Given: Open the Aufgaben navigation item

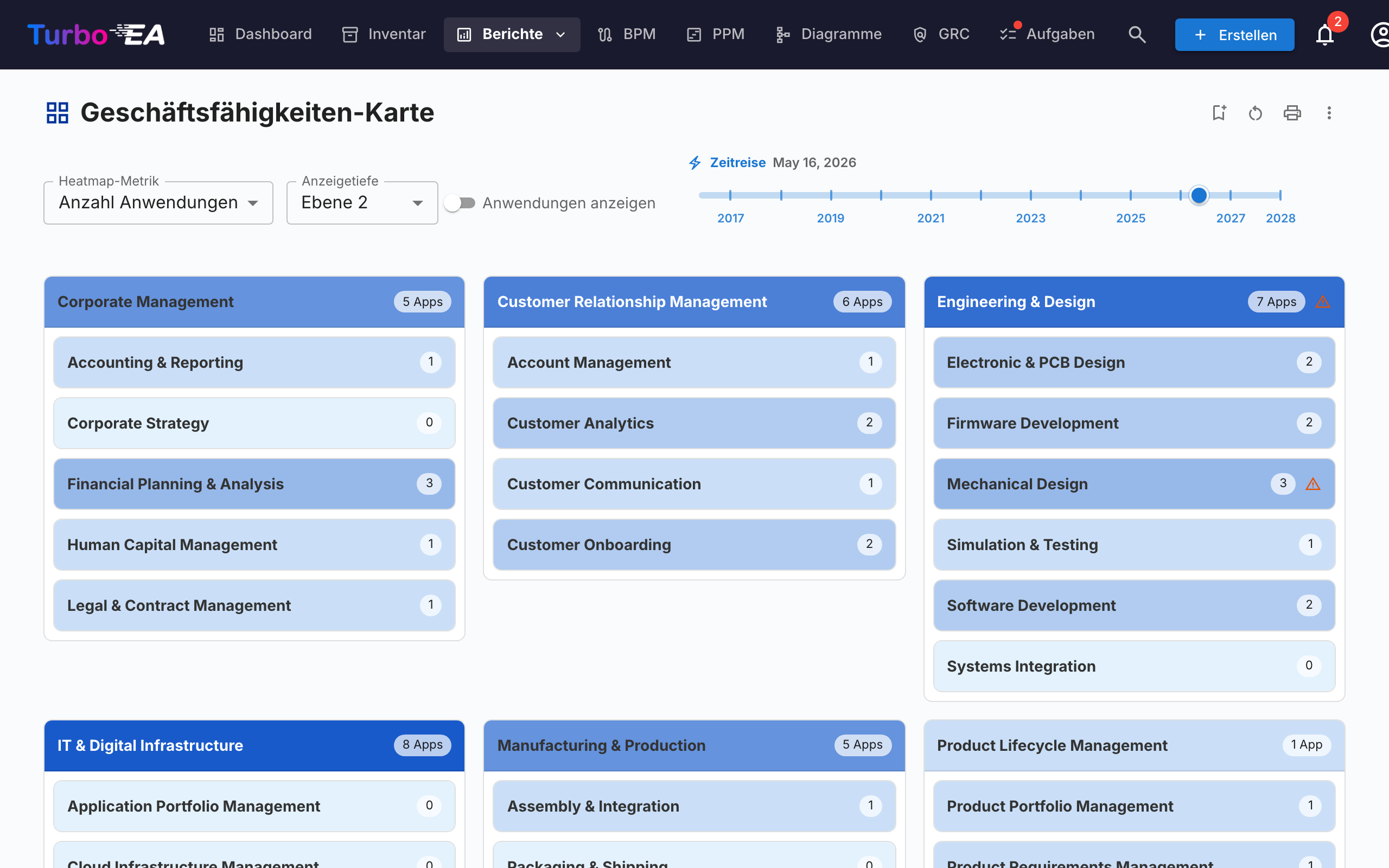Looking at the screenshot, I should tap(1048, 34).
